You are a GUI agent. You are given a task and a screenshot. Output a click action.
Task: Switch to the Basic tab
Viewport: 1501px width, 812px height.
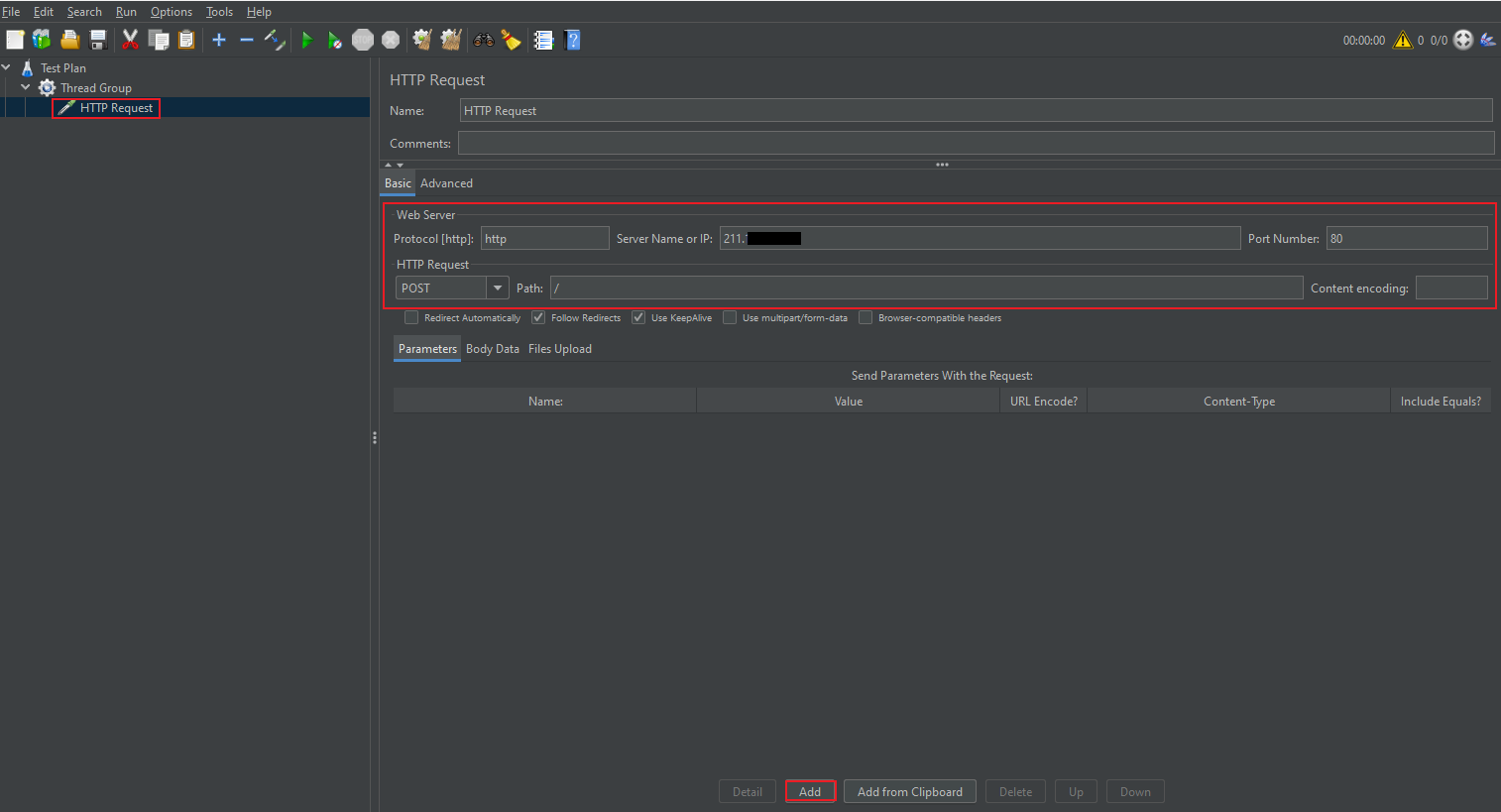point(398,183)
